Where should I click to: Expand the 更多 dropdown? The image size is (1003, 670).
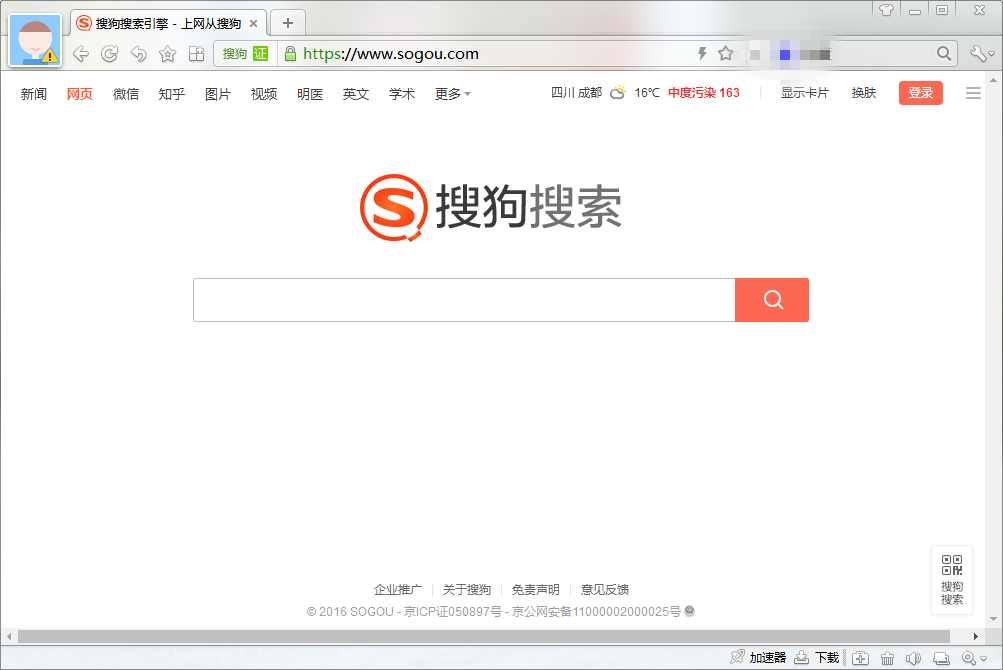(452, 94)
